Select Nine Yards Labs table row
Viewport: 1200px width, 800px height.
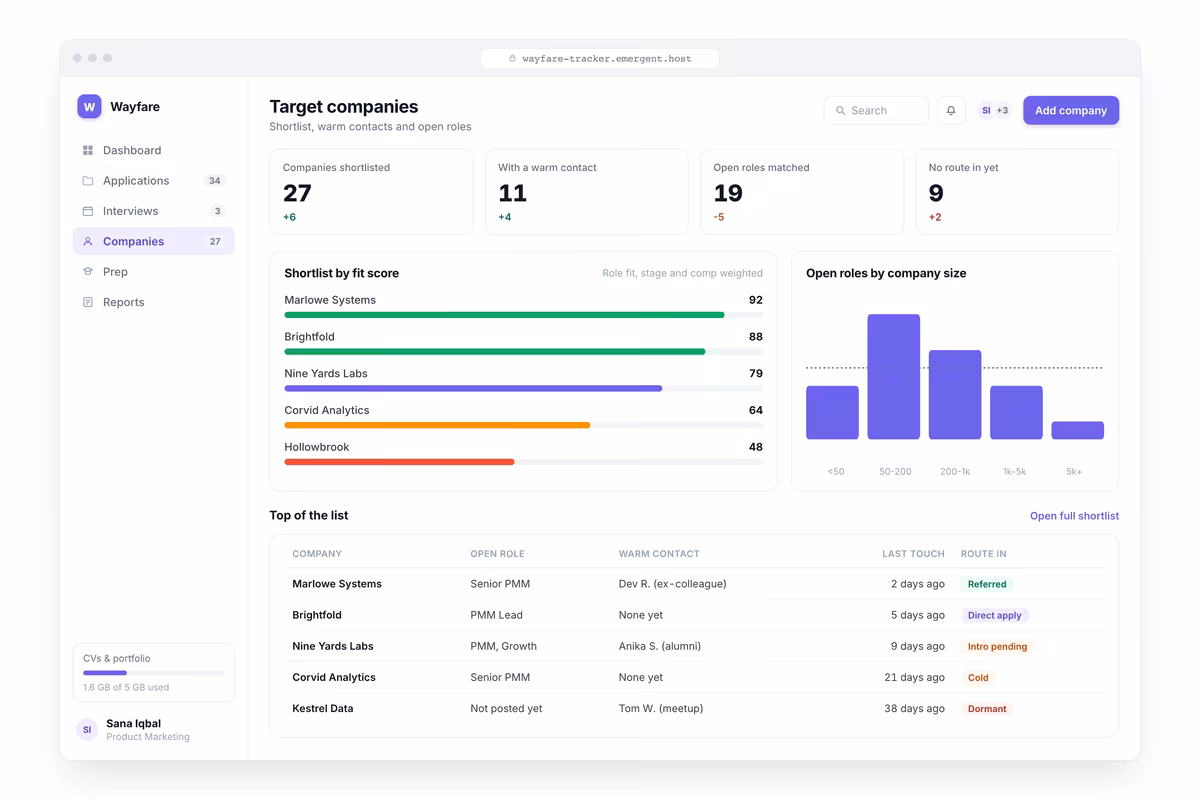click(697, 646)
